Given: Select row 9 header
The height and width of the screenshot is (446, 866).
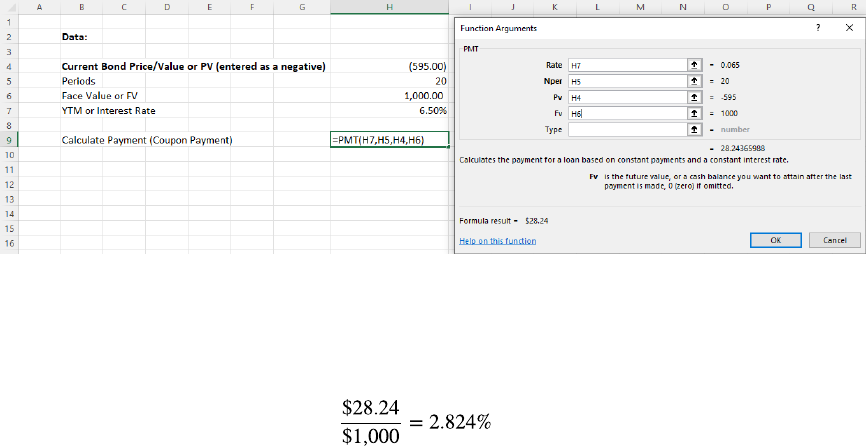Looking at the screenshot, I should pos(7,140).
